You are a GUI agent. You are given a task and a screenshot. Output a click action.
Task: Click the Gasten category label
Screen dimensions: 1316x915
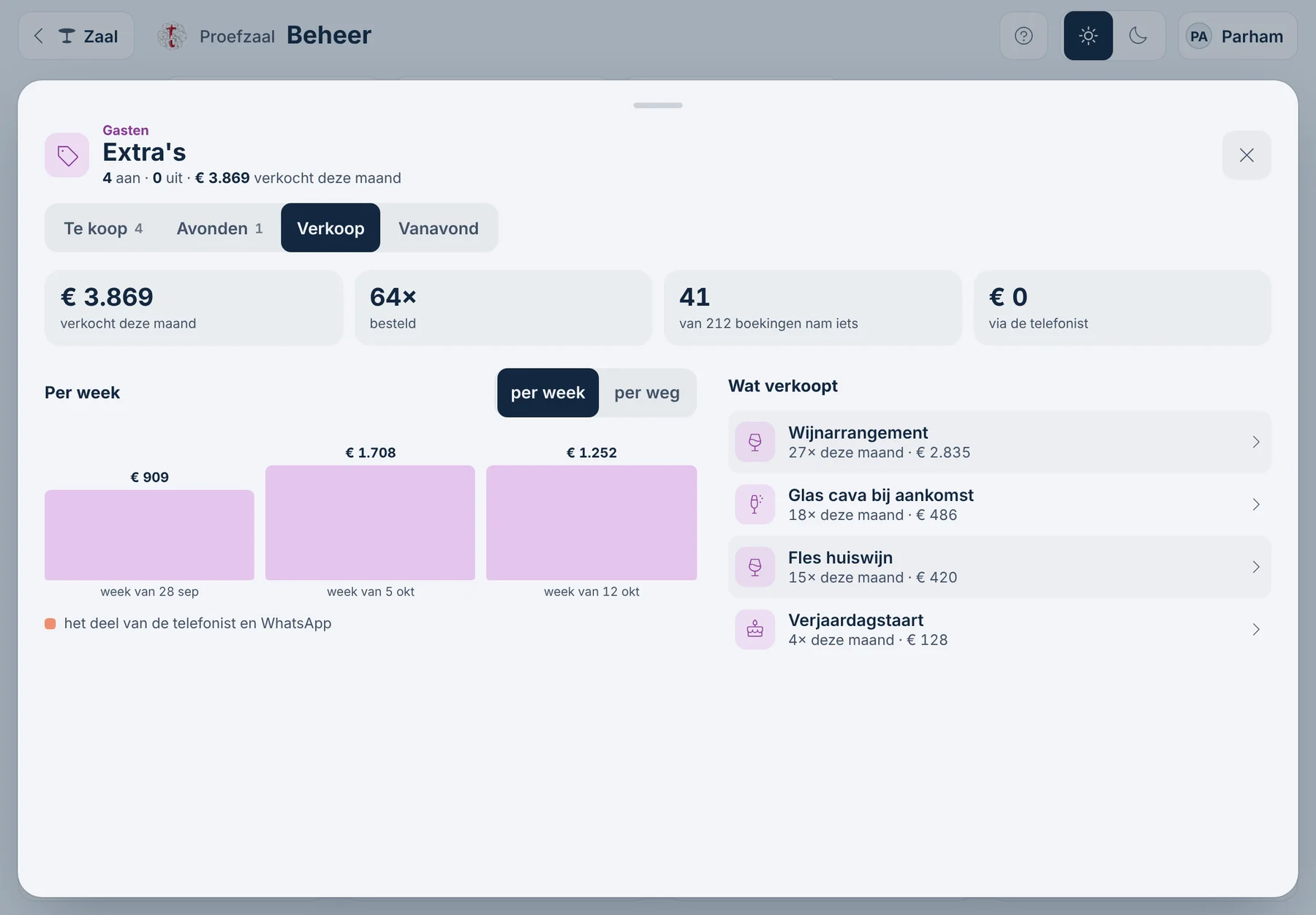point(126,130)
